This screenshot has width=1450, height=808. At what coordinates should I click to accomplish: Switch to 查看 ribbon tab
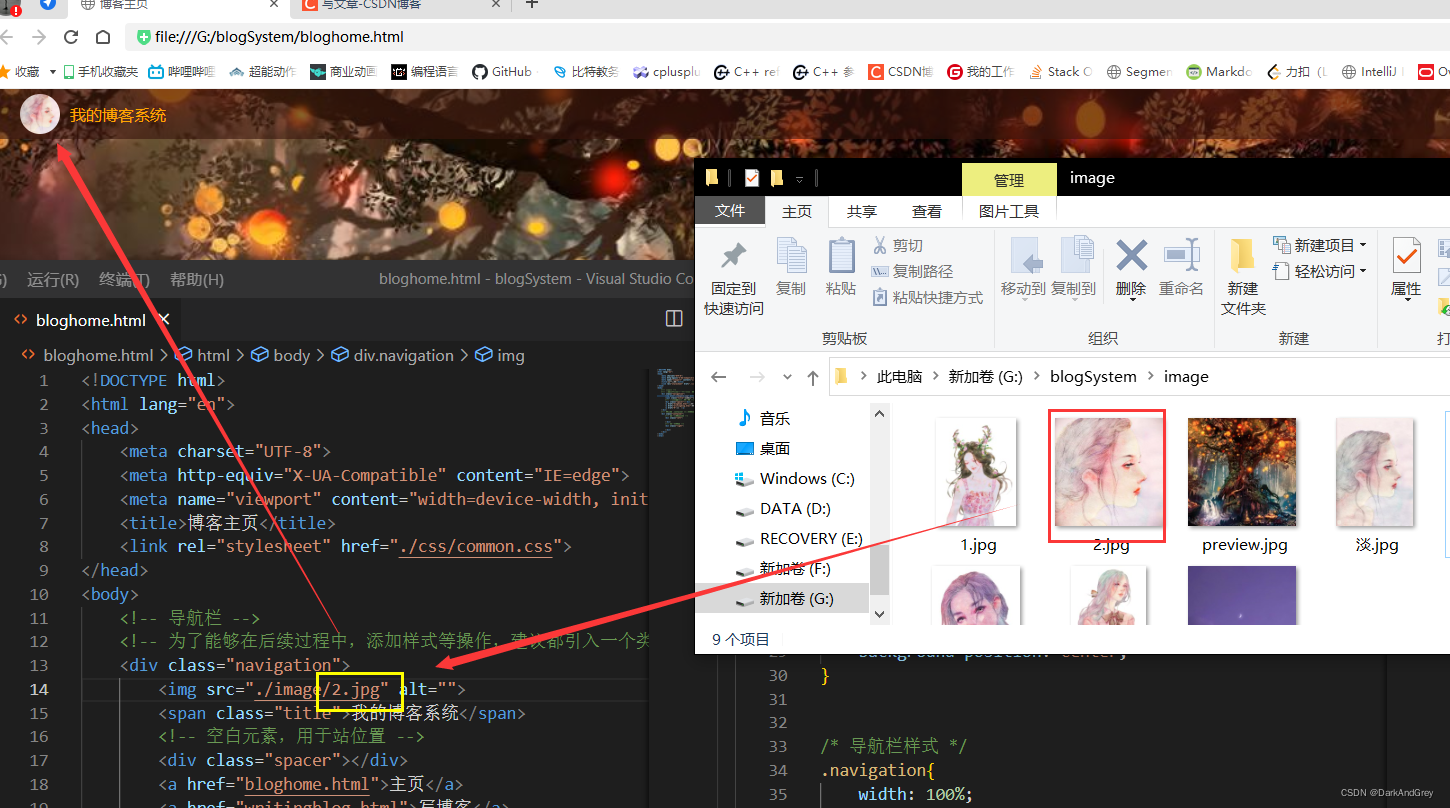(x=927, y=211)
